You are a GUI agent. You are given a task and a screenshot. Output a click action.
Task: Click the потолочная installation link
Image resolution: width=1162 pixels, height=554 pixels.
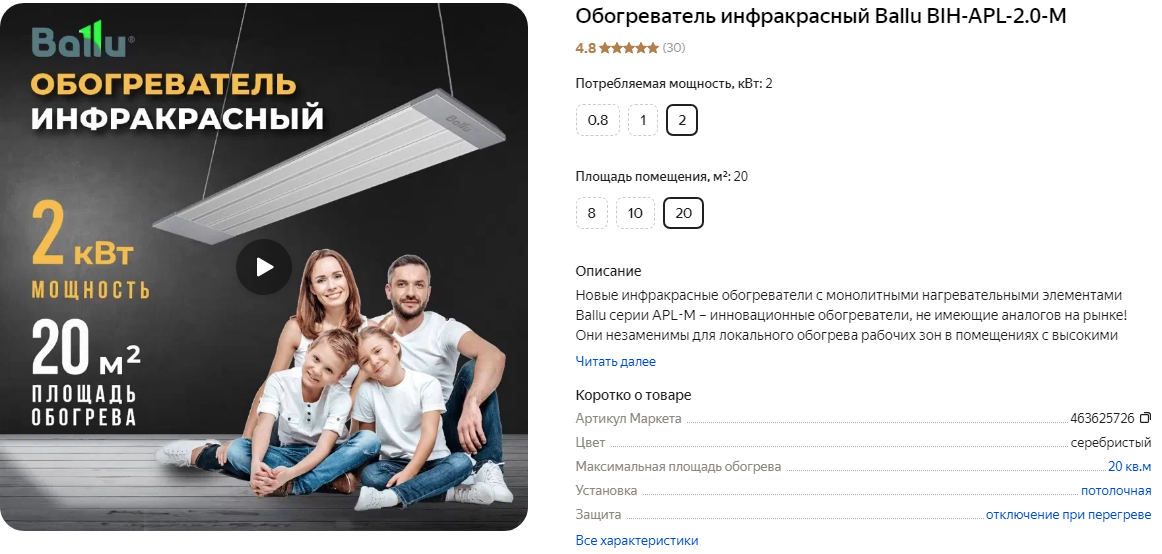1116,490
